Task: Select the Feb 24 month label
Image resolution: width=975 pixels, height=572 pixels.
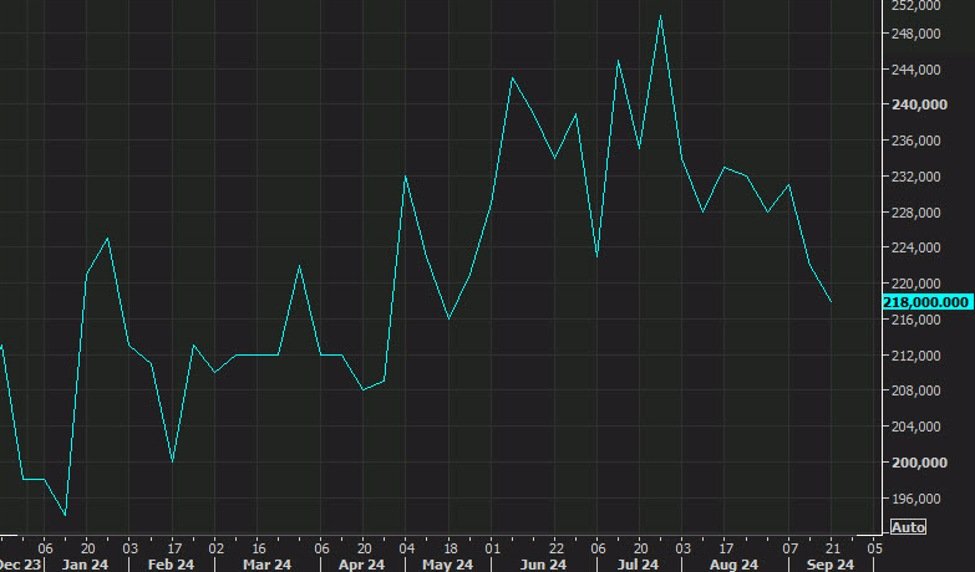Action: [x=169, y=565]
